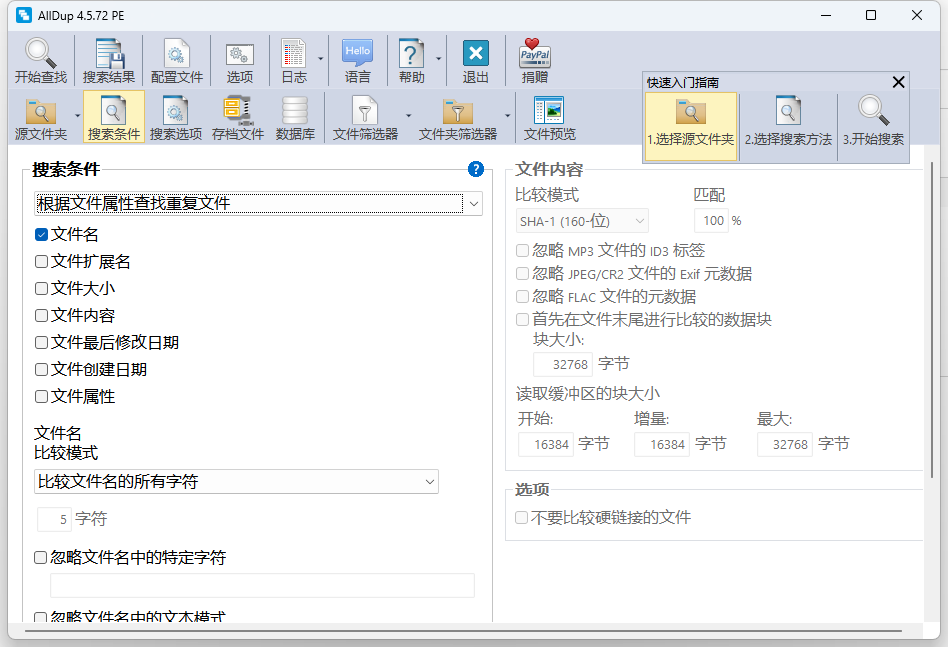
Task: Switch to the 搜索选项 tab
Action: coord(176,118)
